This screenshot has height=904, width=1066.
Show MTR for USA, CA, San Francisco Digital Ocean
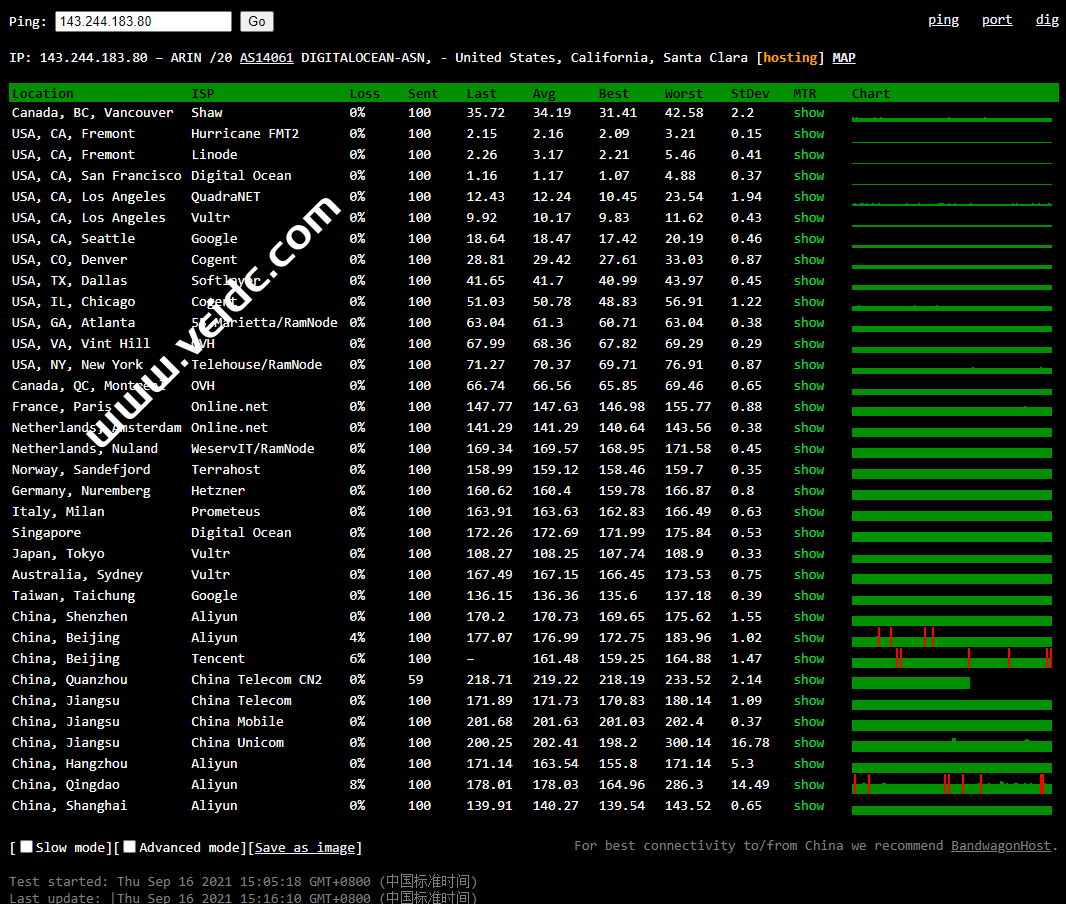(808, 176)
